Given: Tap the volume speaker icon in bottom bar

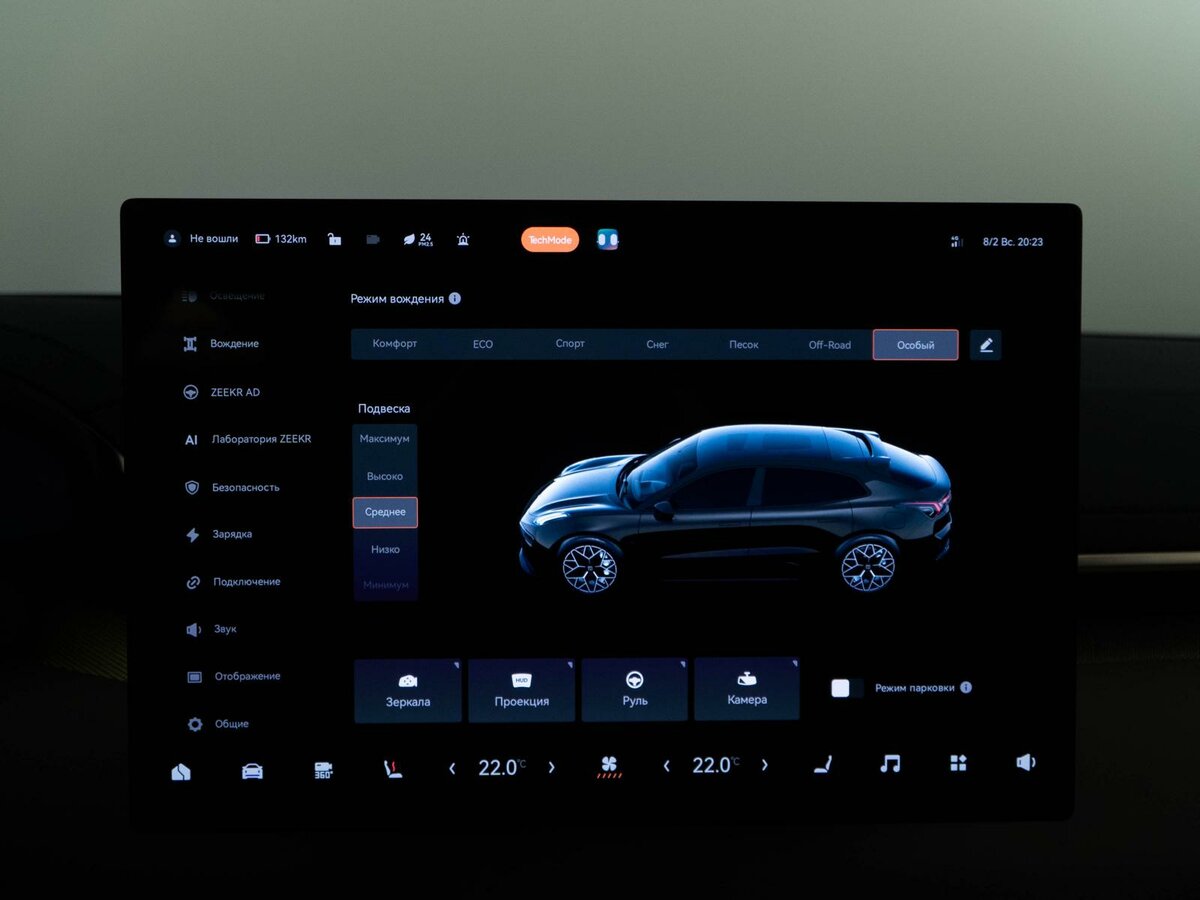Looking at the screenshot, I should [1026, 762].
